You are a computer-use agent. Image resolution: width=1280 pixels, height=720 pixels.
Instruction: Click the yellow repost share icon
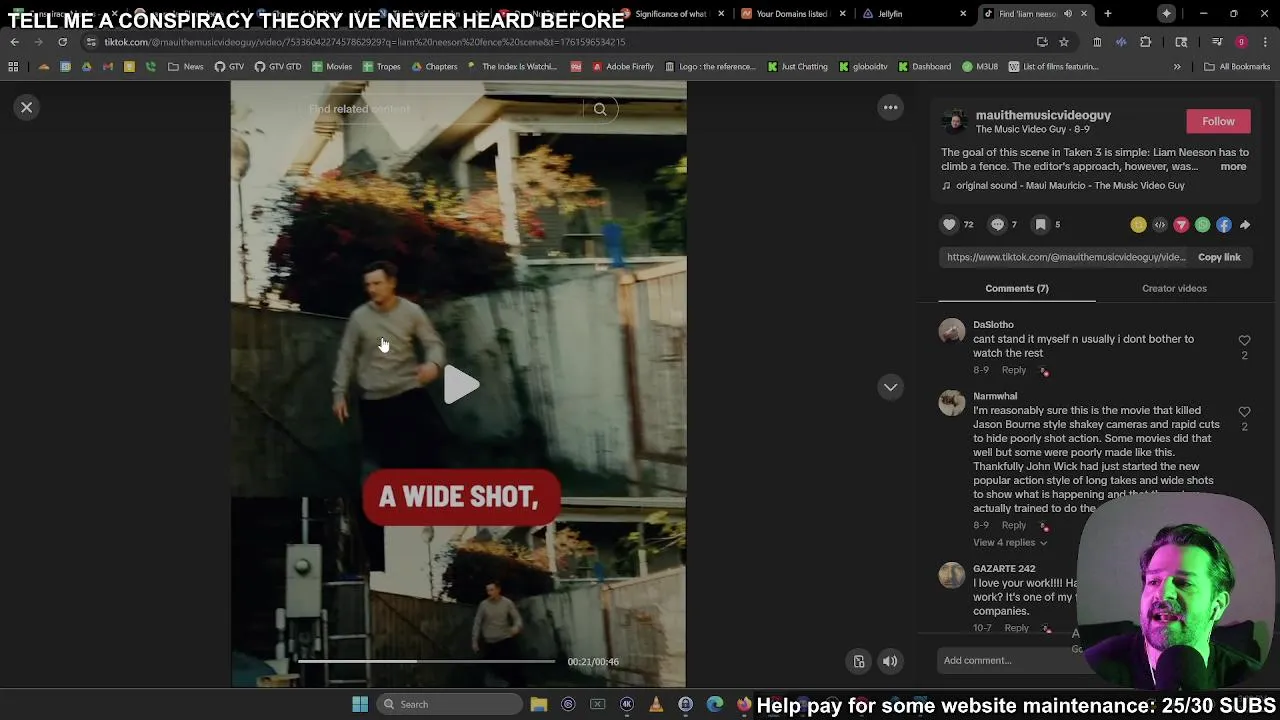1138,225
